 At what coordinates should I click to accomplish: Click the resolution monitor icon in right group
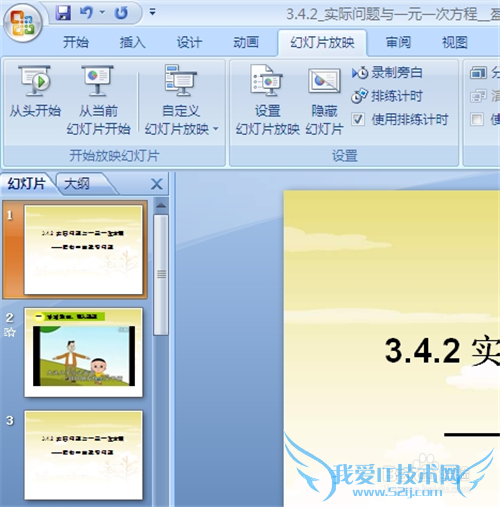(x=478, y=73)
